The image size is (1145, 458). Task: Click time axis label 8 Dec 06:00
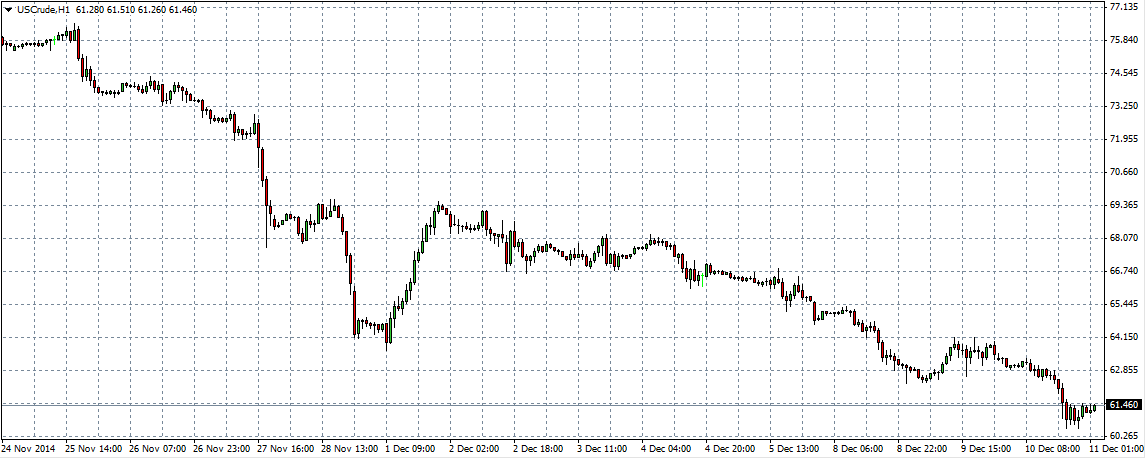859,449
